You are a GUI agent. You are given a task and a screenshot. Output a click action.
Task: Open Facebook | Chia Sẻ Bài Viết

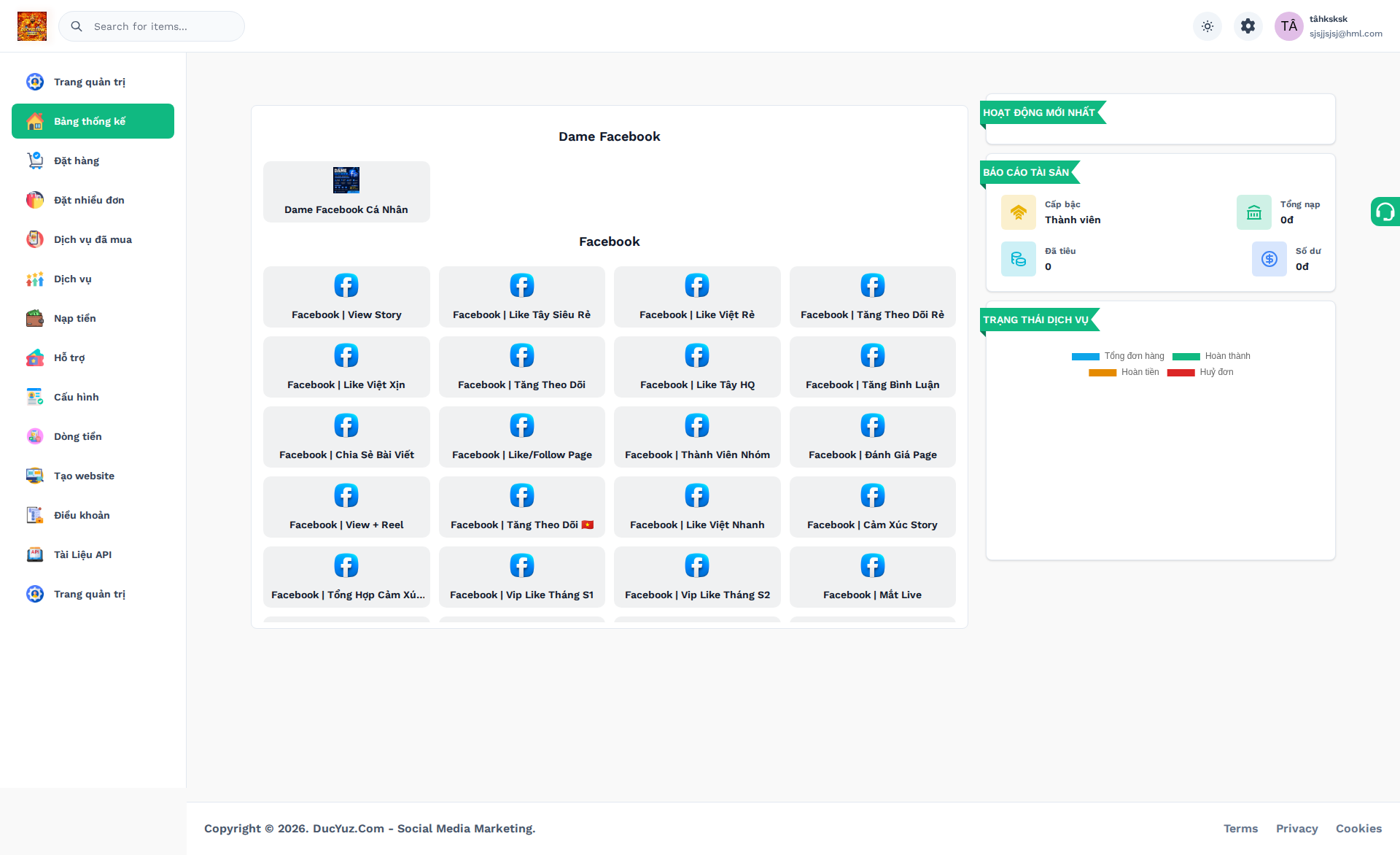(346, 437)
